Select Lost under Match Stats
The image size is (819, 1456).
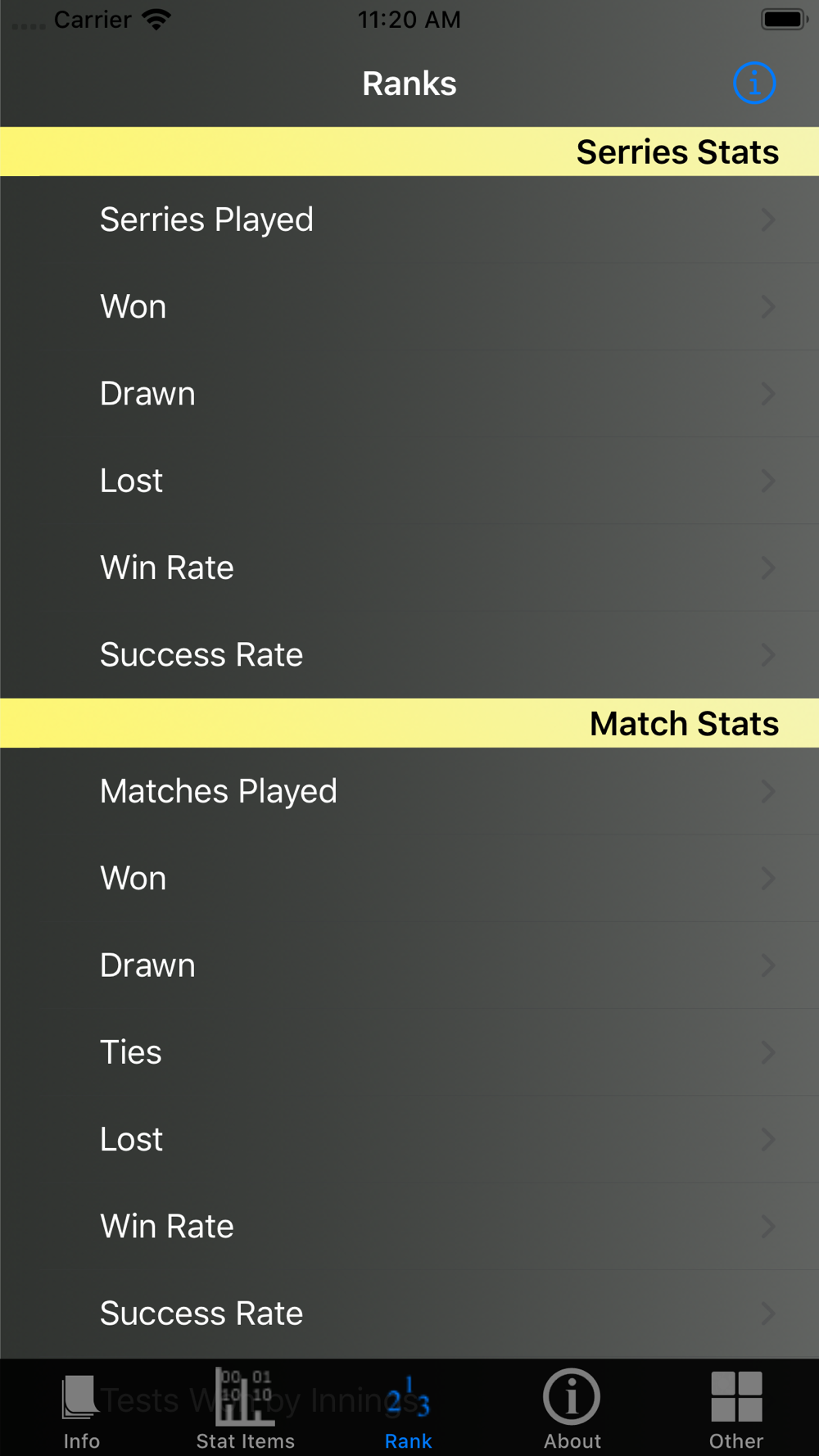click(x=409, y=1139)
